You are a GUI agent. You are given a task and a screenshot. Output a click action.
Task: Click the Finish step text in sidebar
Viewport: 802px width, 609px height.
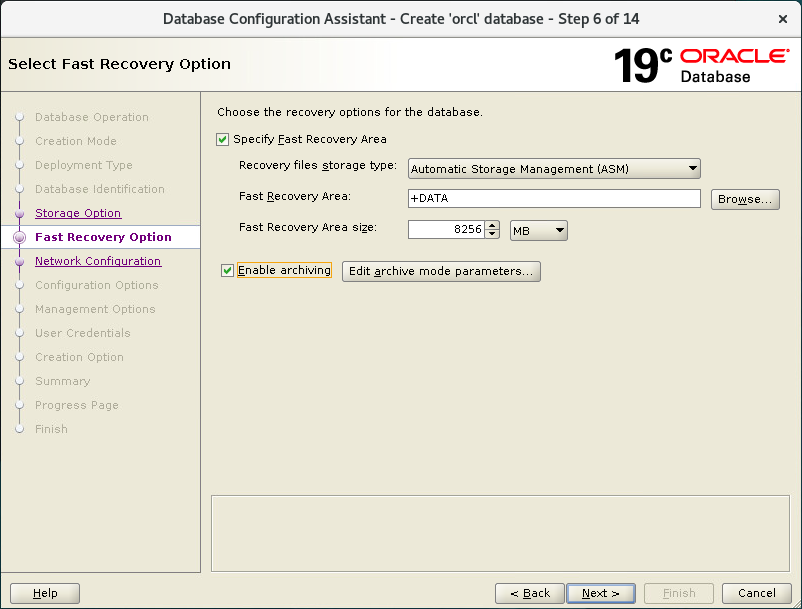point(51,430)
